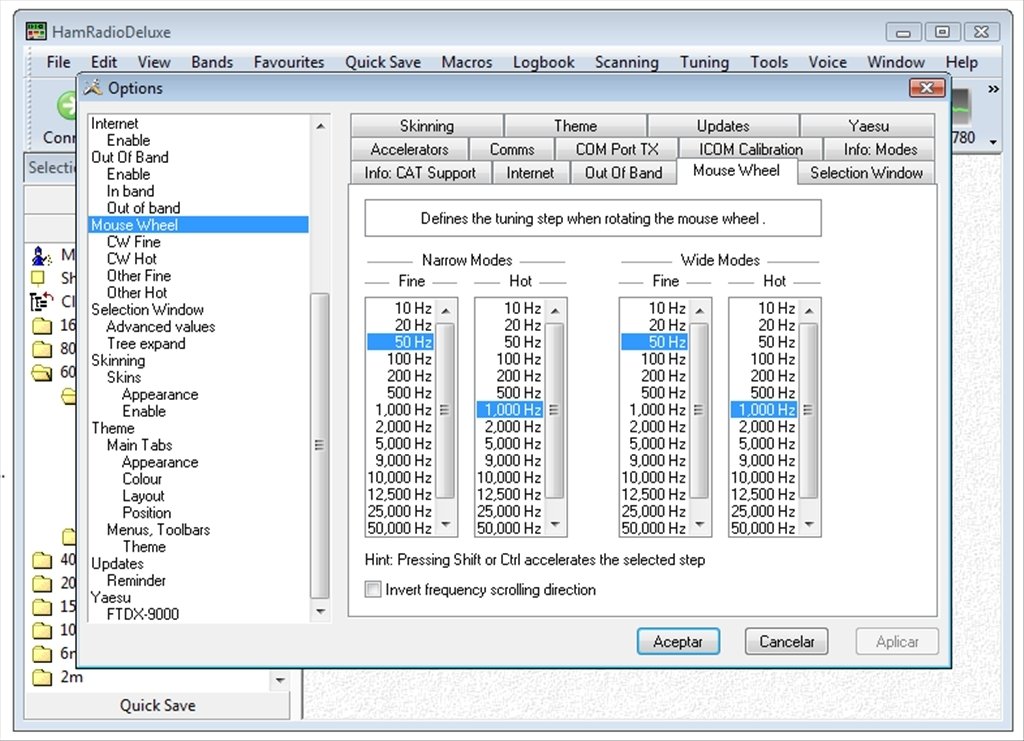Choose 25,000 Hz in Narrow Modes Hot list
Viewport: 1024px width, 741px height.
click(x=510, y=512)
